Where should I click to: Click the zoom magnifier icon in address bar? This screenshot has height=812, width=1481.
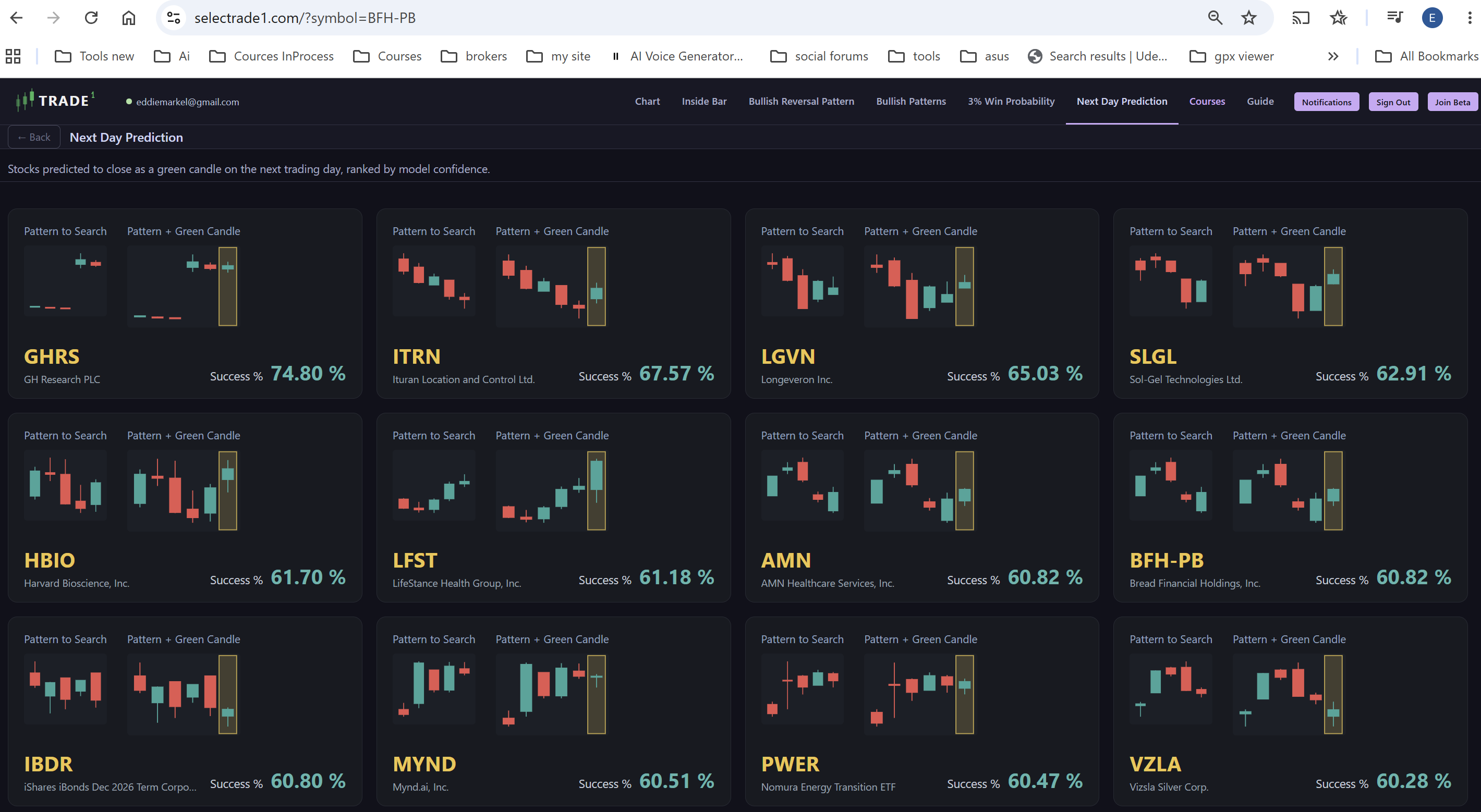(x=1215, y=18)
